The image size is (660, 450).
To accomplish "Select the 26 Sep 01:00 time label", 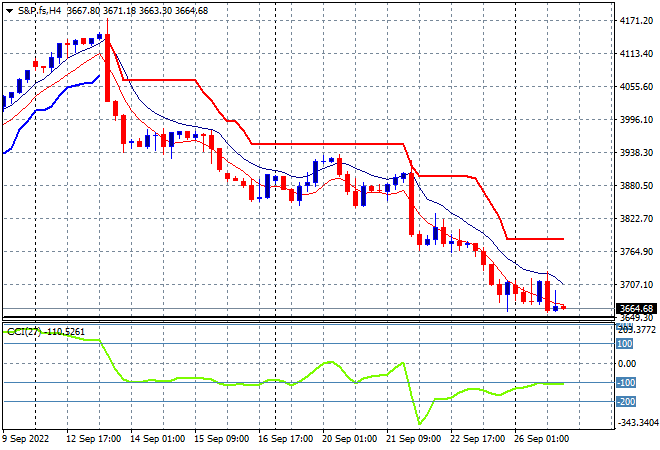I will 541,440.
